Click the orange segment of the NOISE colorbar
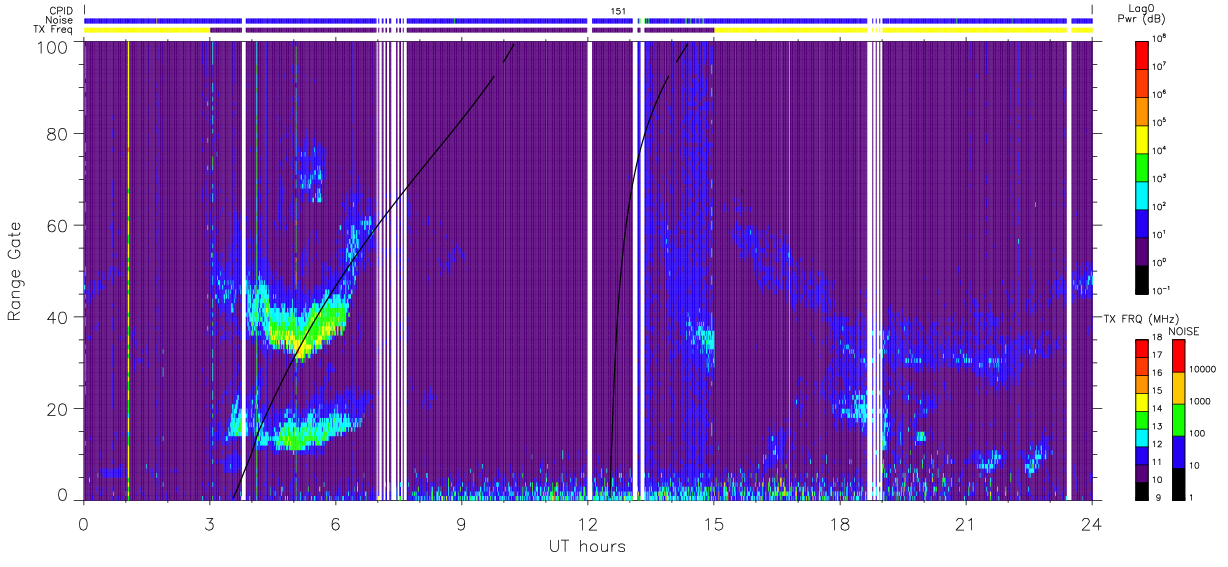The image size is (1228, 567). 1178,387
